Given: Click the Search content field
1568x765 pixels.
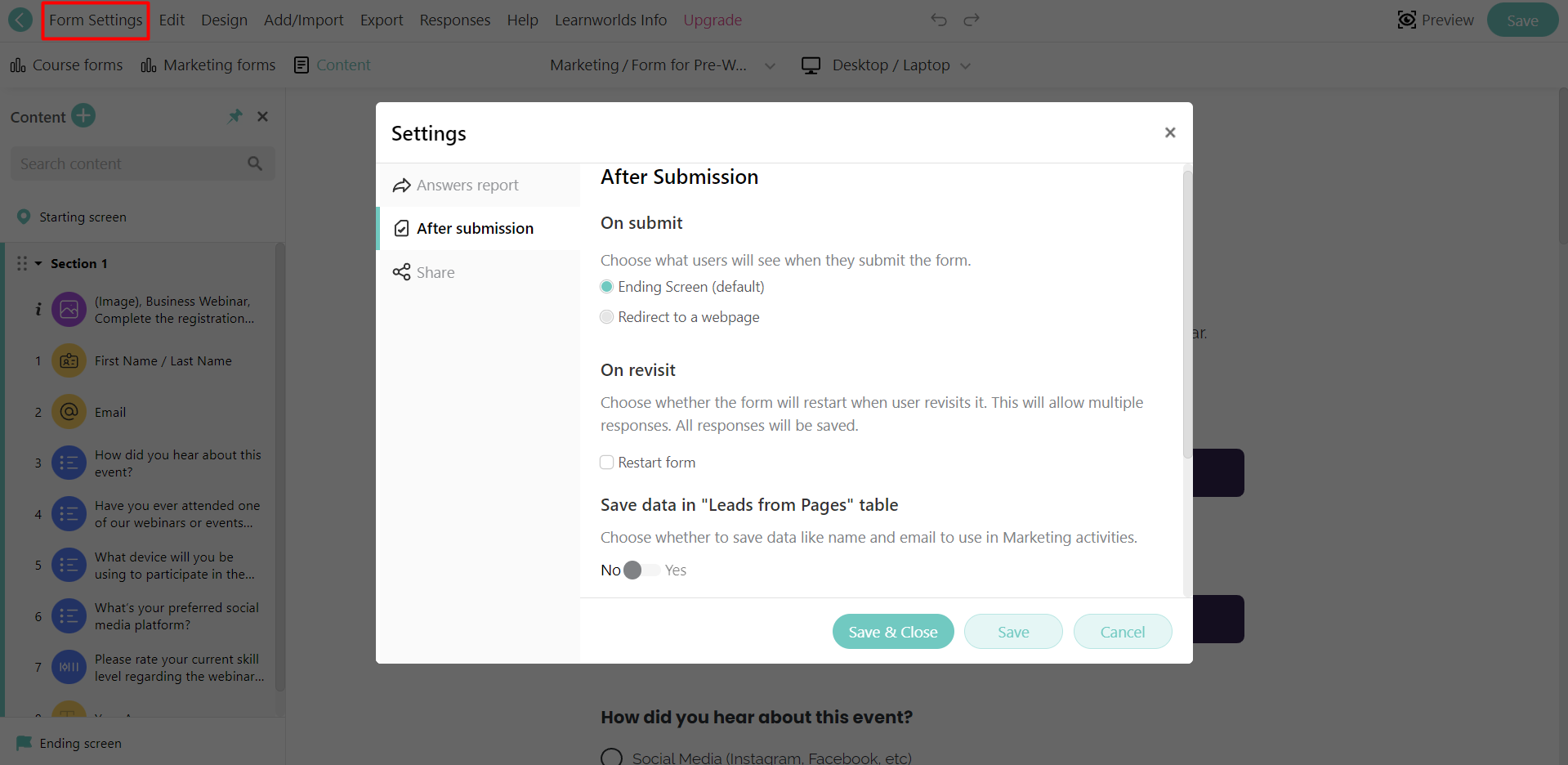Looking at the screenshot, I should click(131, 163).
